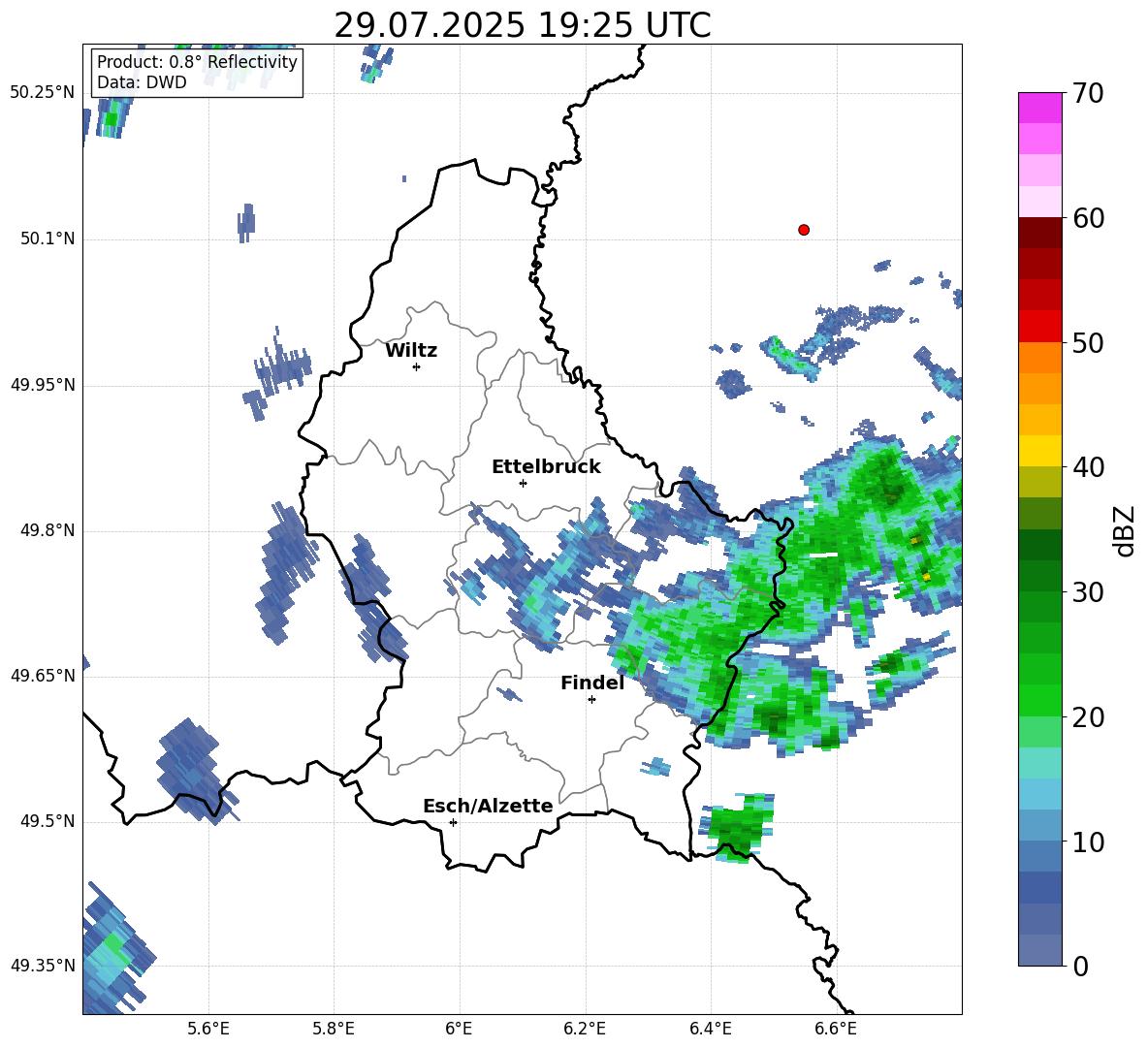
Task: Click the 6°E longitude label
Action: (x=459, y=1029)
